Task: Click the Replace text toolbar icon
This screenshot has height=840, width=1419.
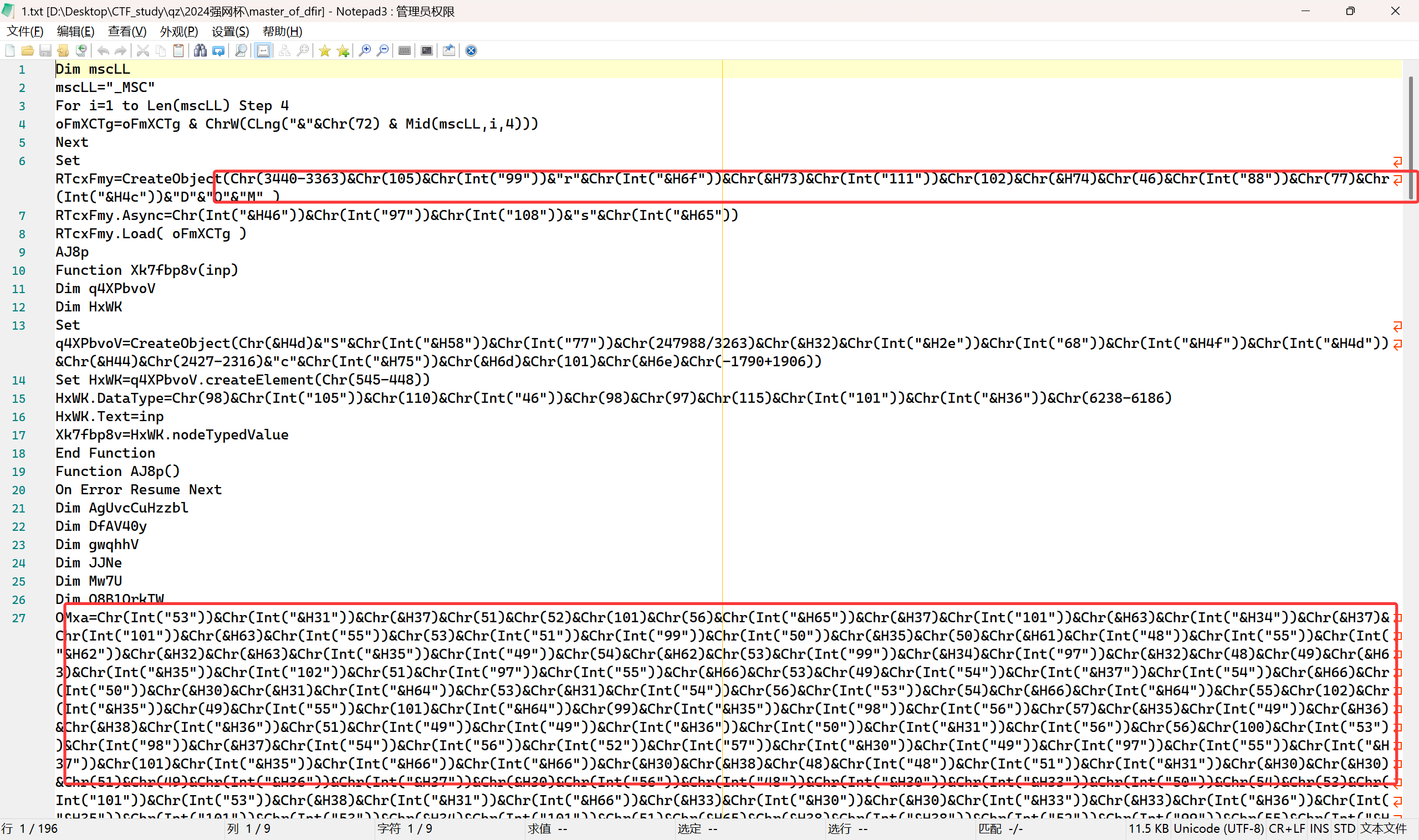Action: 218,51
